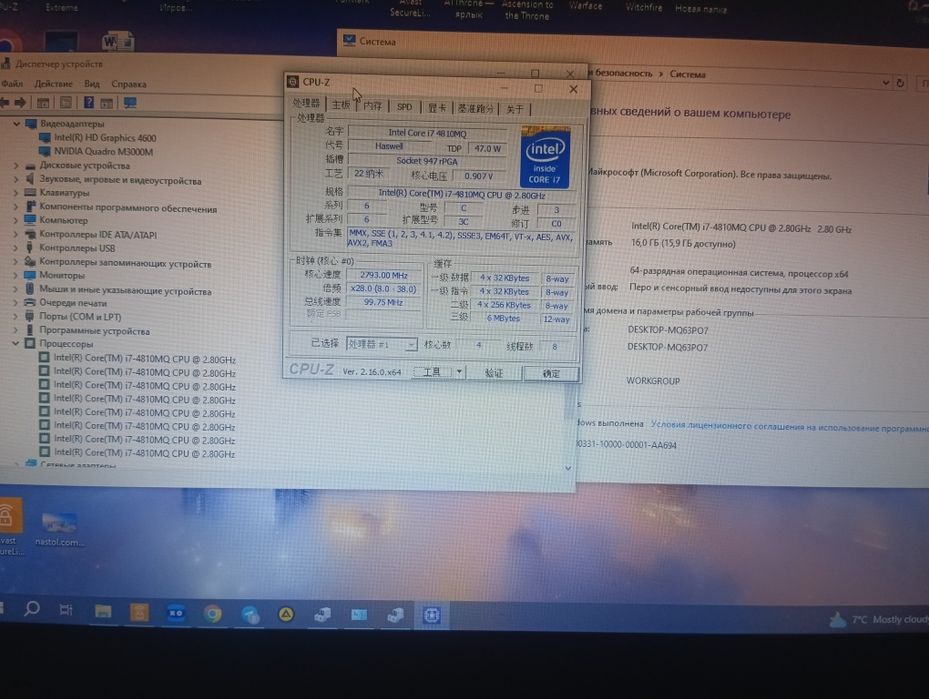Collapse the Процессоры node

click(16, 344)
